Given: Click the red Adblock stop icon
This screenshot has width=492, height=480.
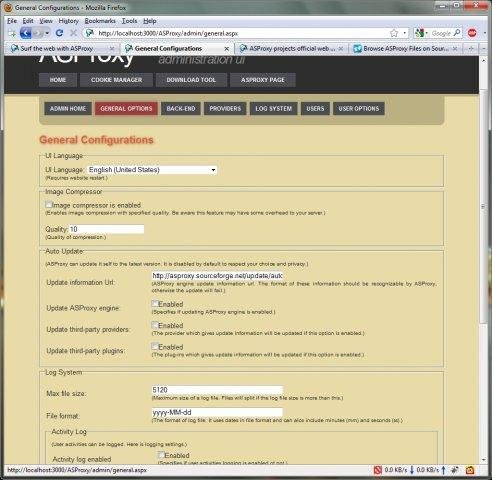Looking at the screenshot, I should point(472,33).
